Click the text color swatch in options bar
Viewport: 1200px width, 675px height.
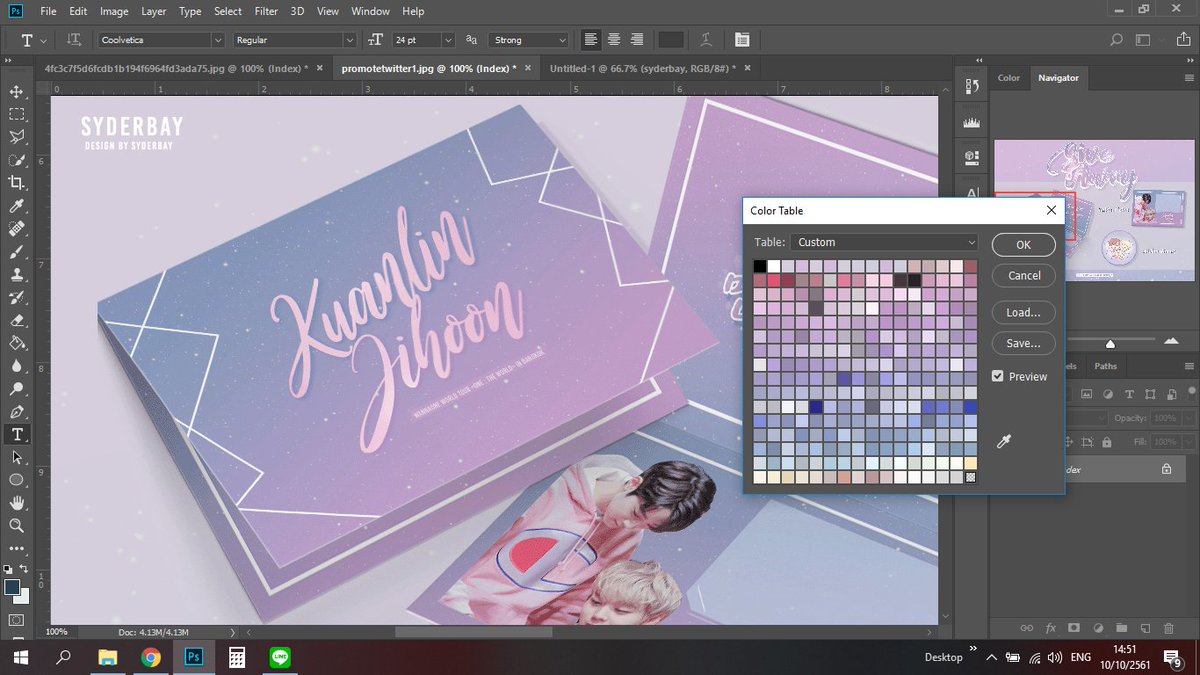click(x=671, y=40)
